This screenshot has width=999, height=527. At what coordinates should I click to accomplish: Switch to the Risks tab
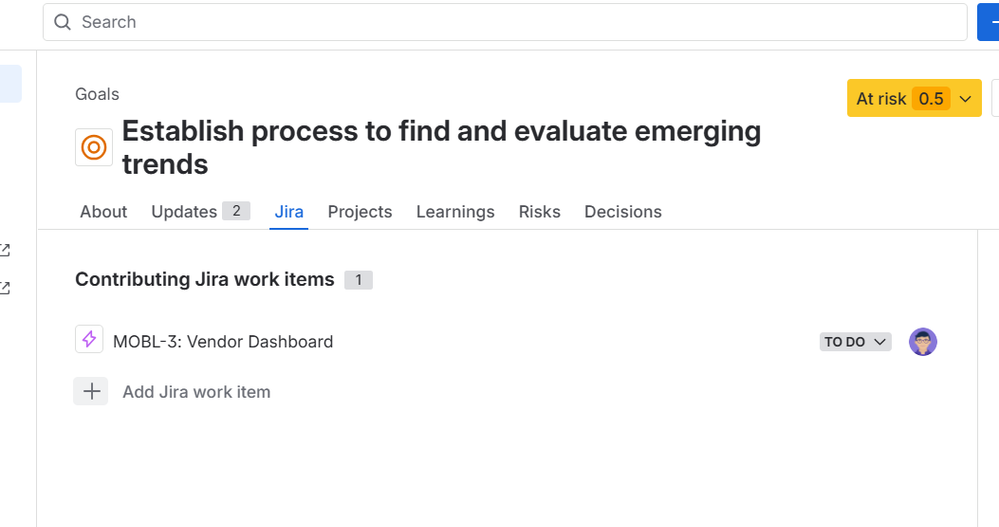[539, 212]
